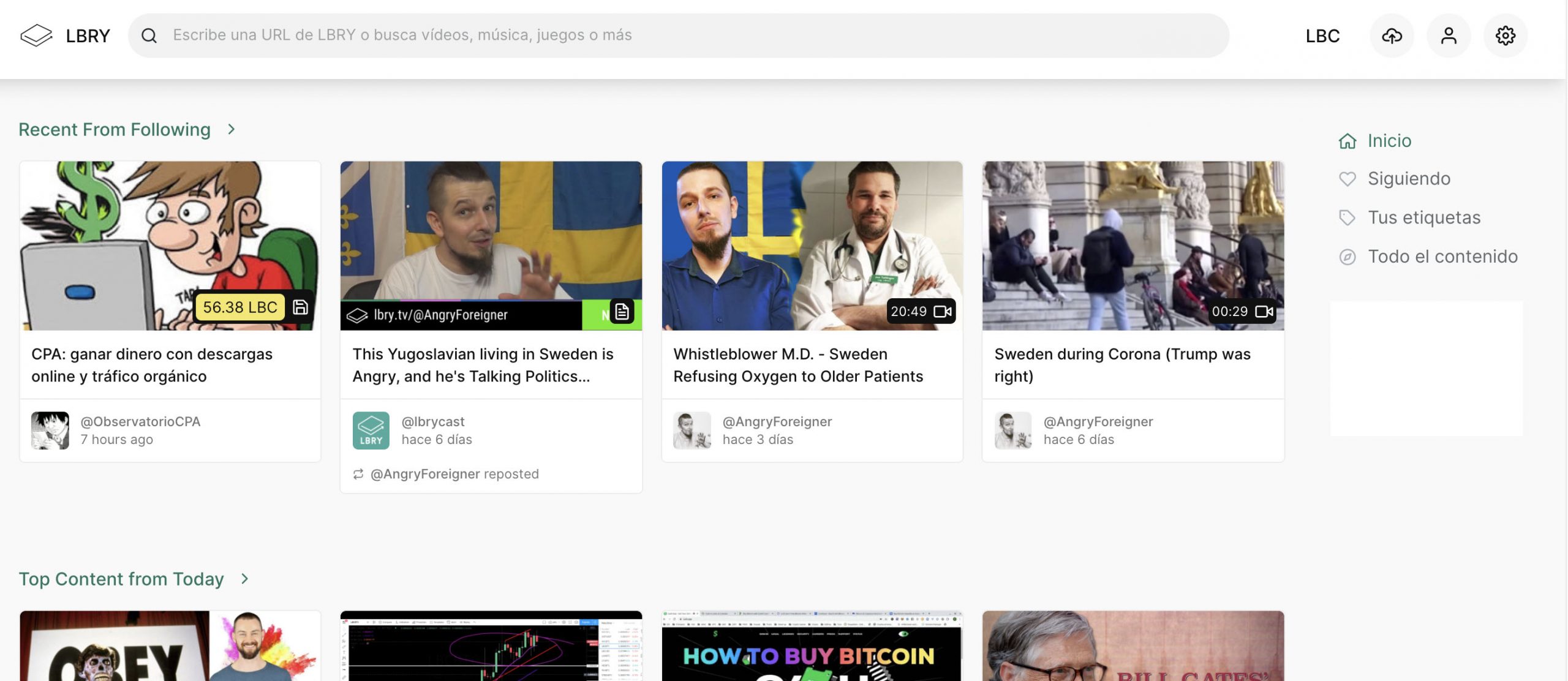The image size is (1568, 681).
Task: Click the Todo el contenido compass icon
Action: tap(1347, 257)
